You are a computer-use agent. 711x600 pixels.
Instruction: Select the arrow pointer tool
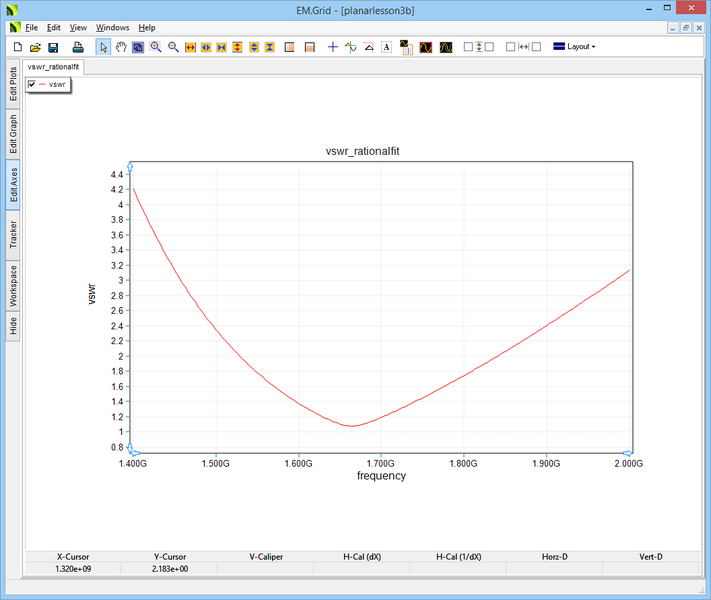[104, 47]
